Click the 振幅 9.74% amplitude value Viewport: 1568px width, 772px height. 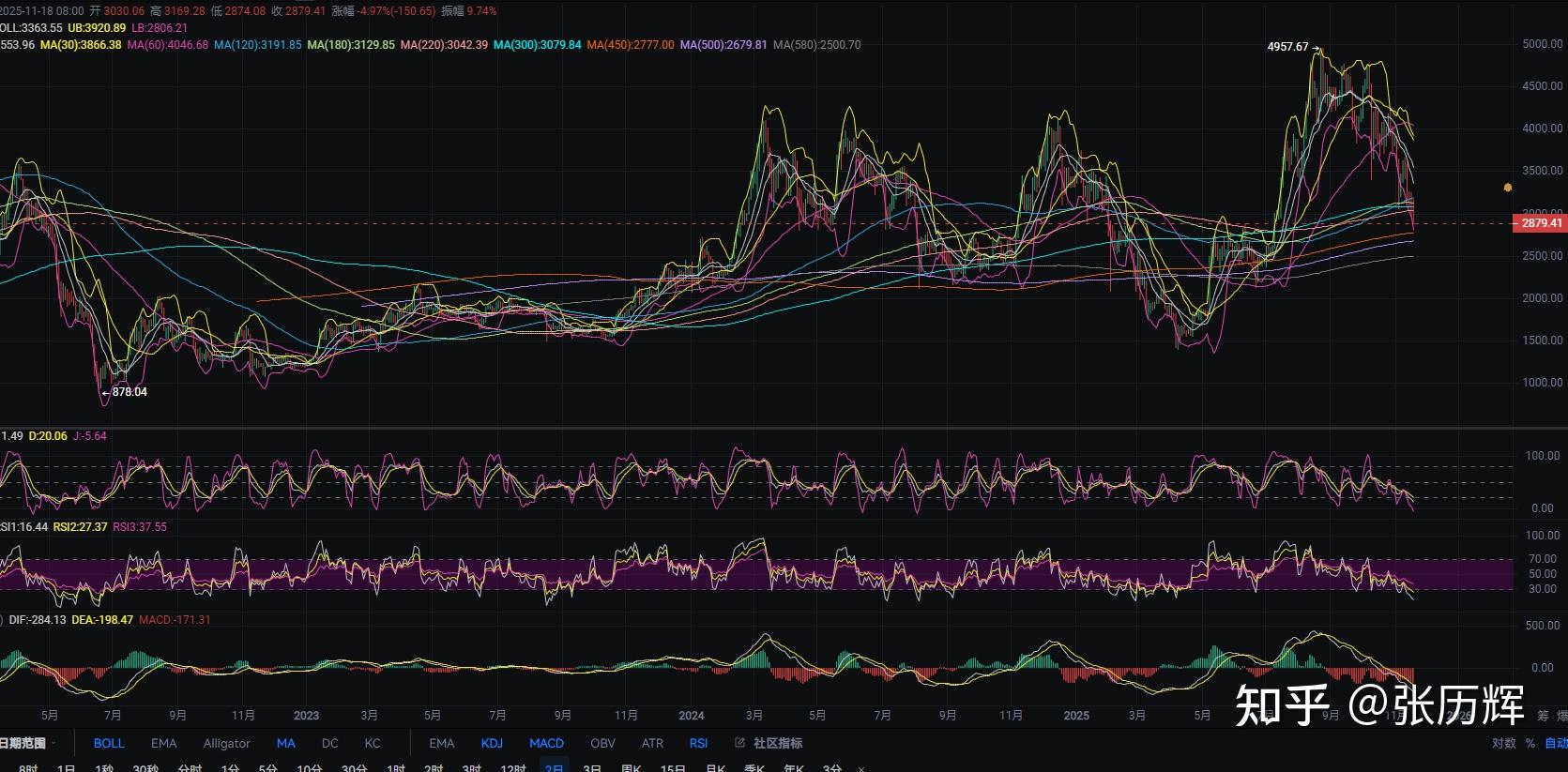[468, 11]
